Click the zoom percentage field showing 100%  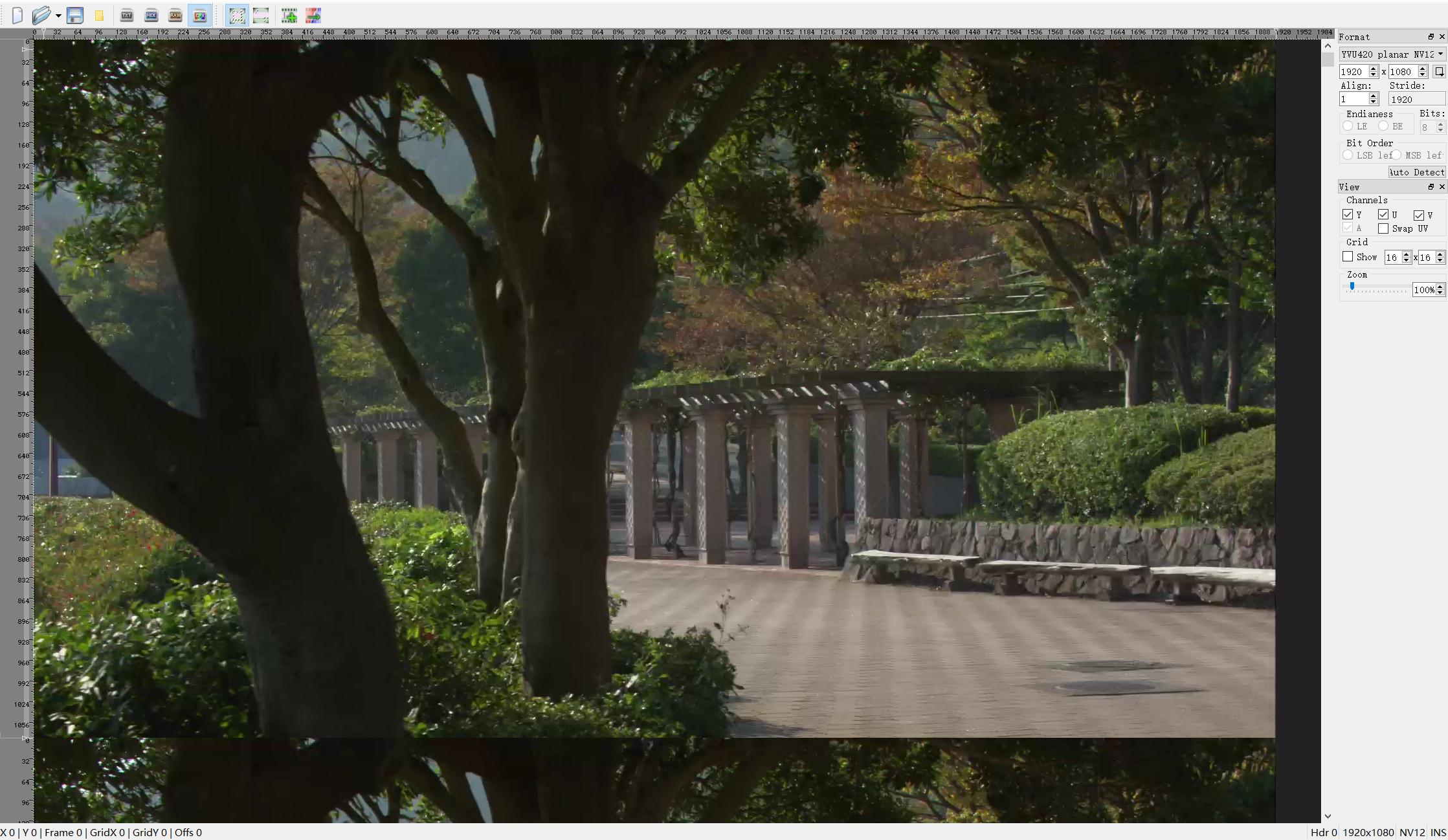coord(1424,290)
